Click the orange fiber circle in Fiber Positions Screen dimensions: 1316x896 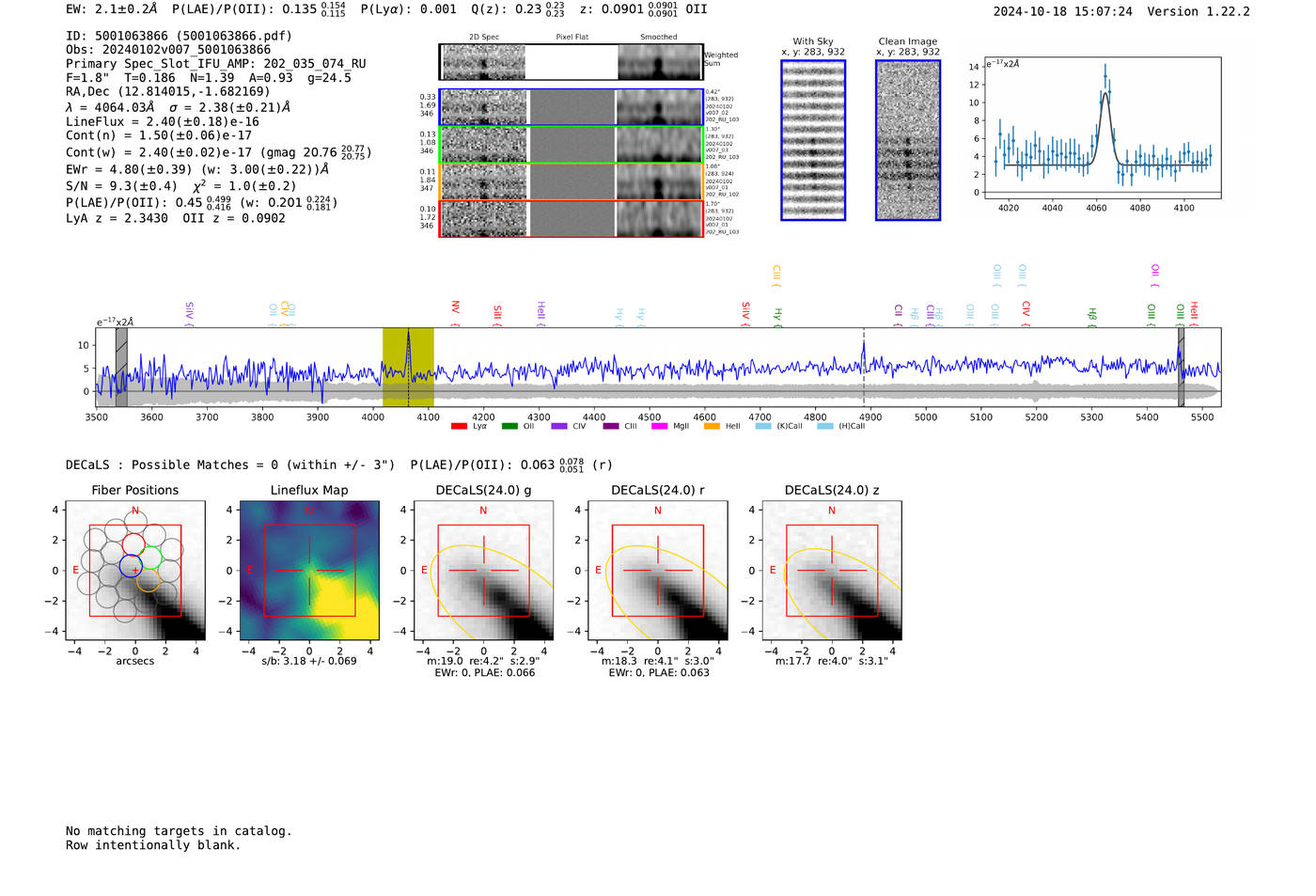[149, 580]
